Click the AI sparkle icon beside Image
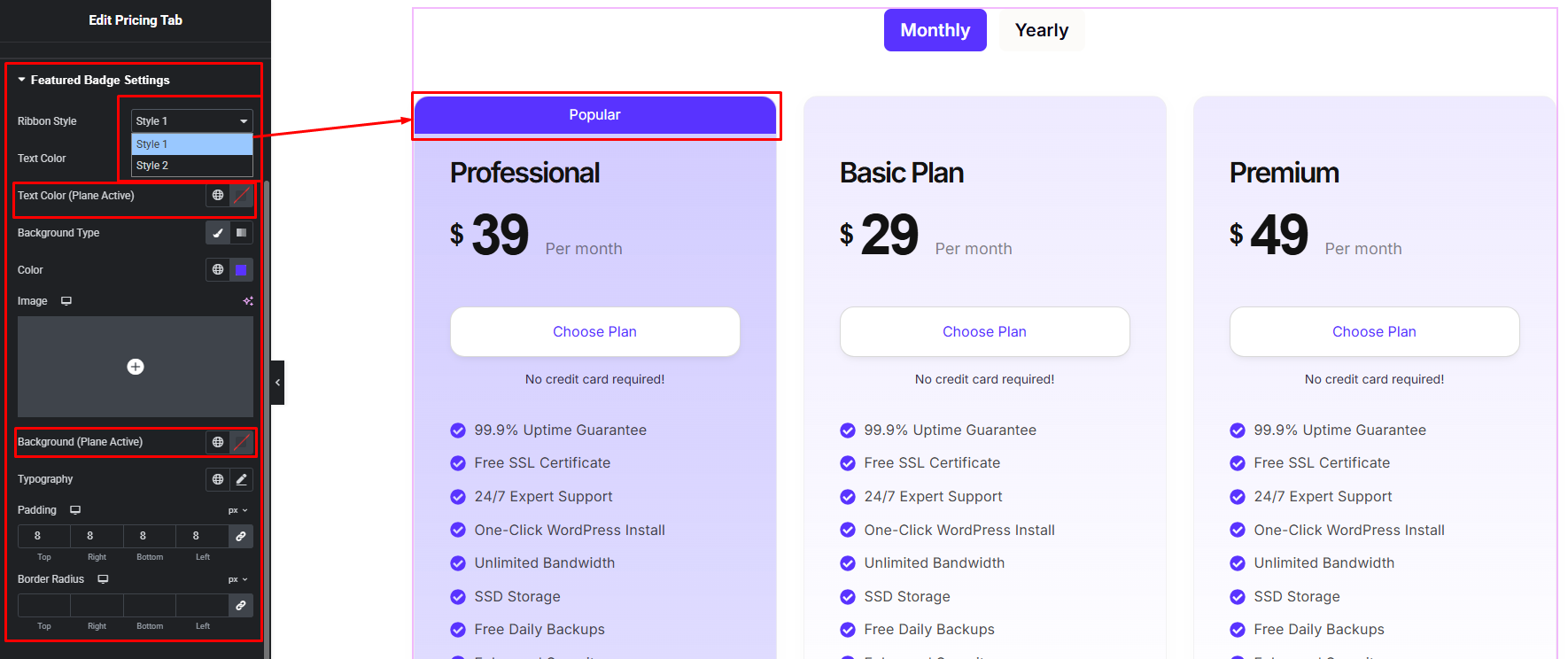1568x659 pixels. click(248, 301)
